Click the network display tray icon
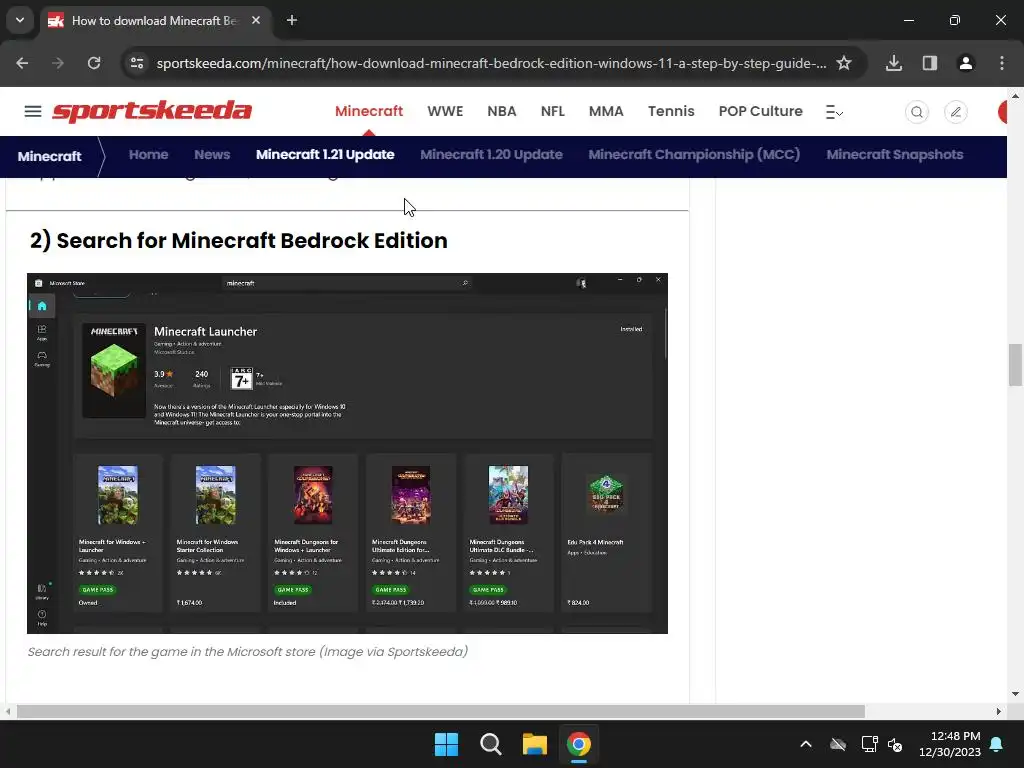 [869, 744]
